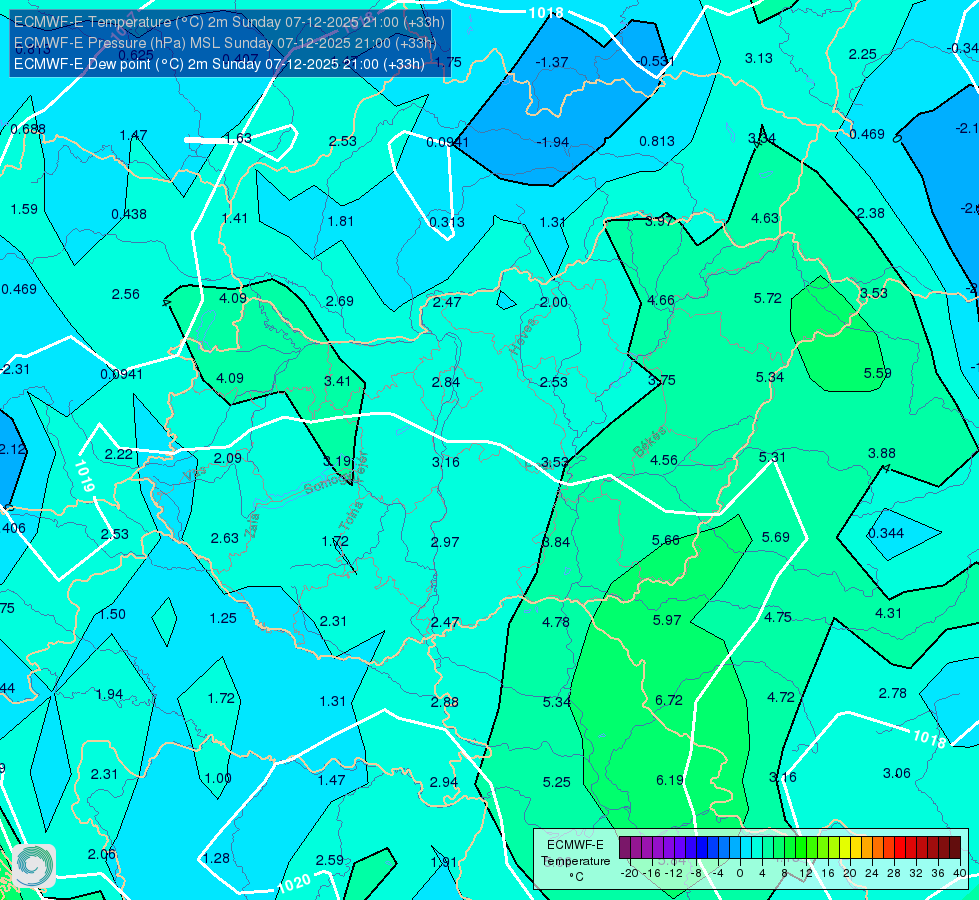Click the 2.63 temperature value

click(225, 538)
